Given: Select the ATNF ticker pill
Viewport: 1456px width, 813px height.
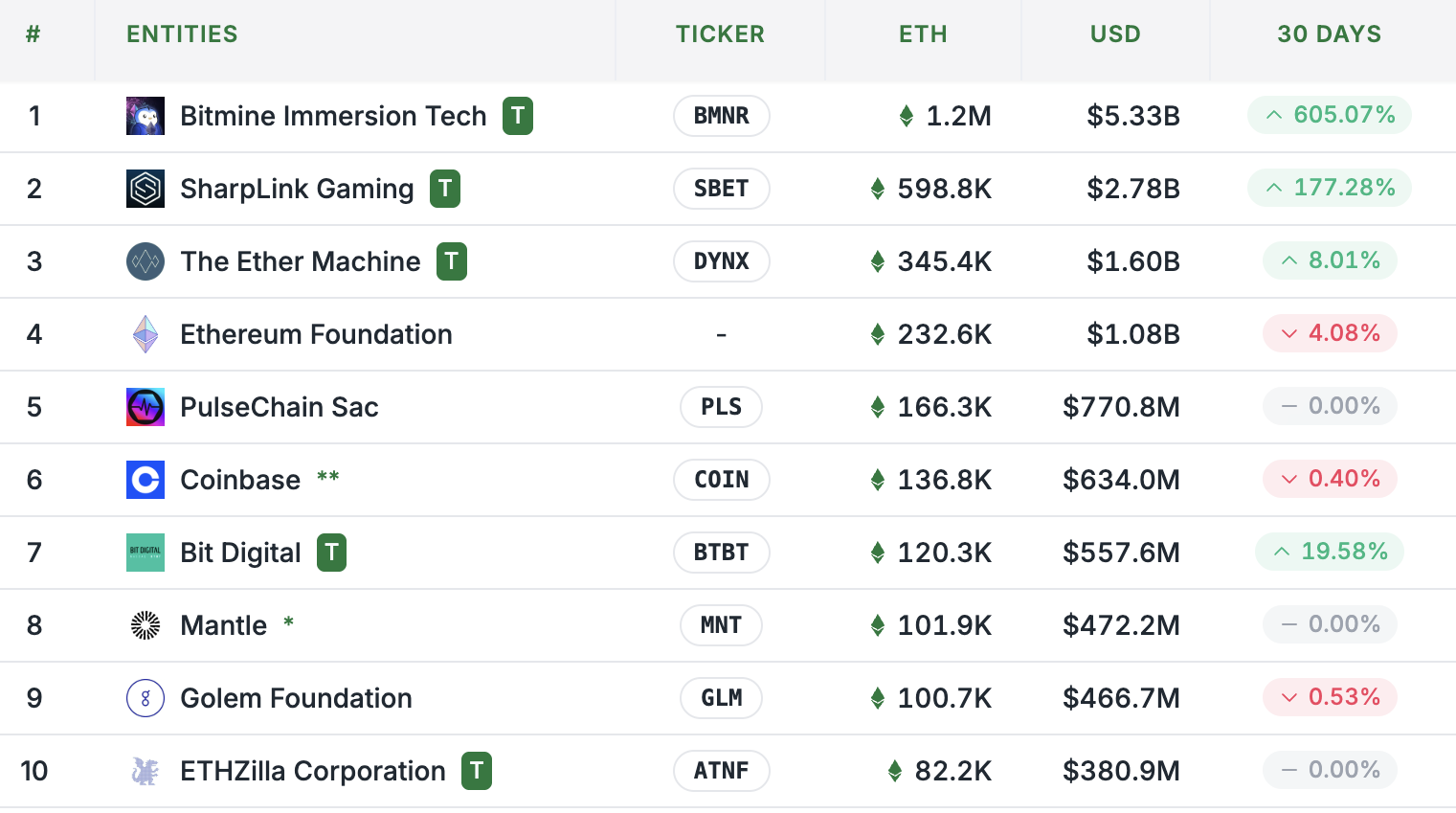Looking at the screenshot, I should pos(722,771).
